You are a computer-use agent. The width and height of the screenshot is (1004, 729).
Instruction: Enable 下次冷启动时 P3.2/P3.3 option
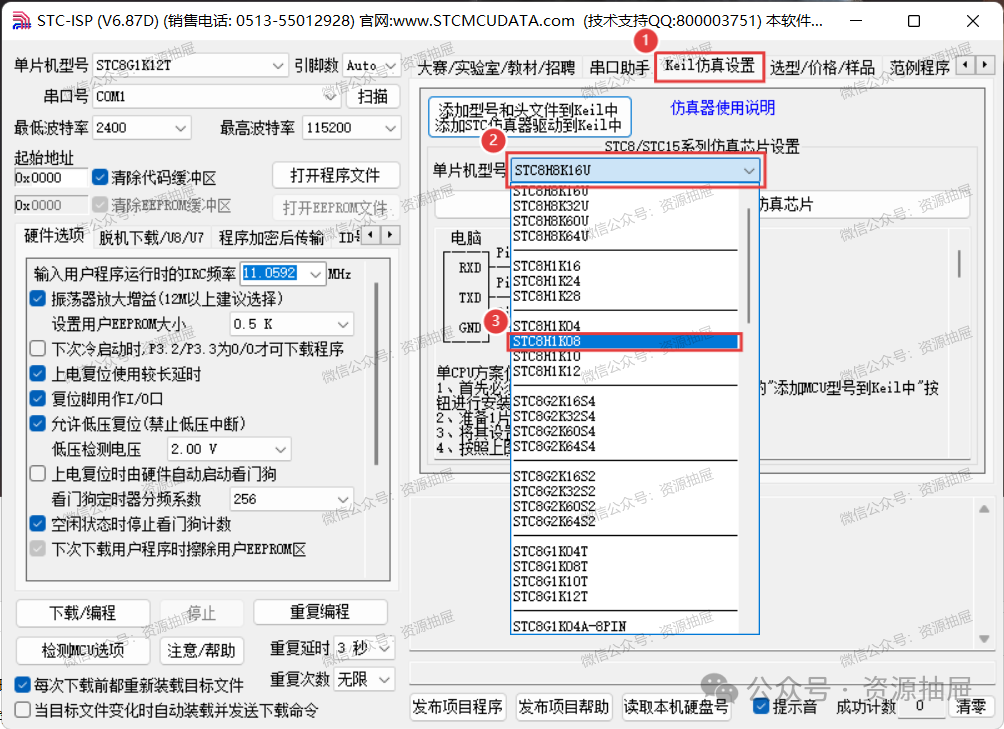[x=38, y=349]
